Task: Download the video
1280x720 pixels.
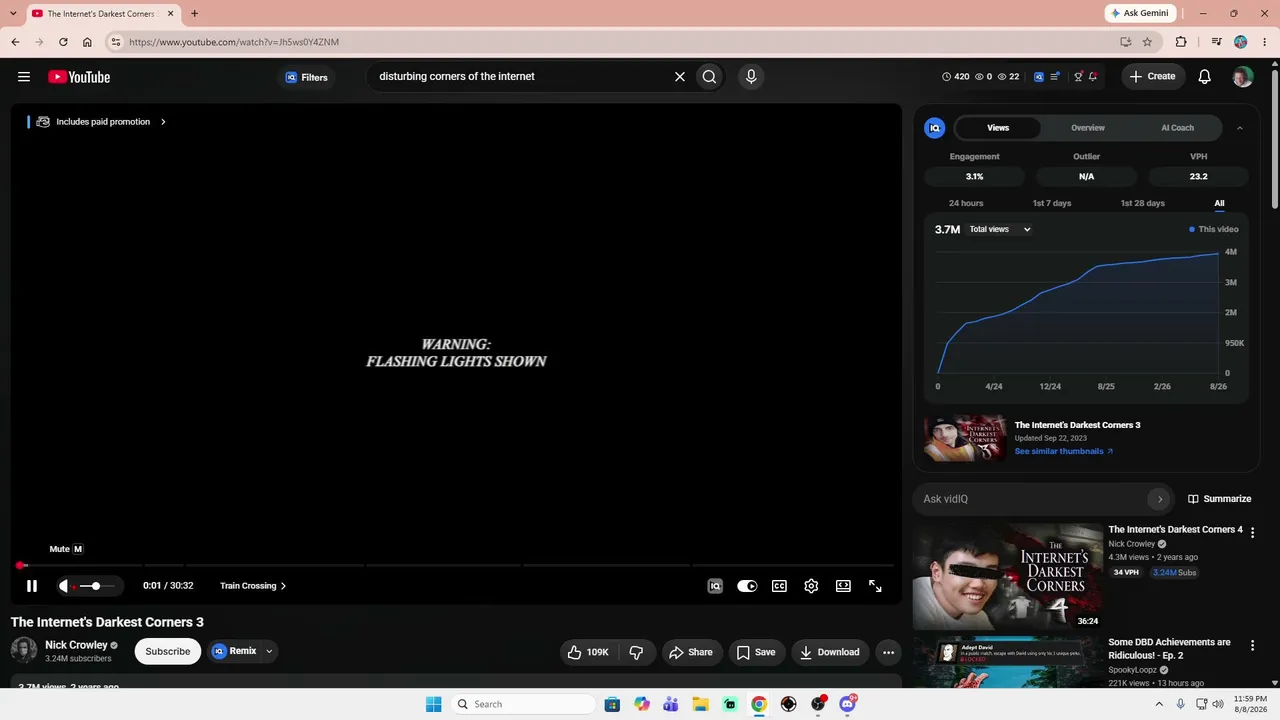Action: pos(830,652)
